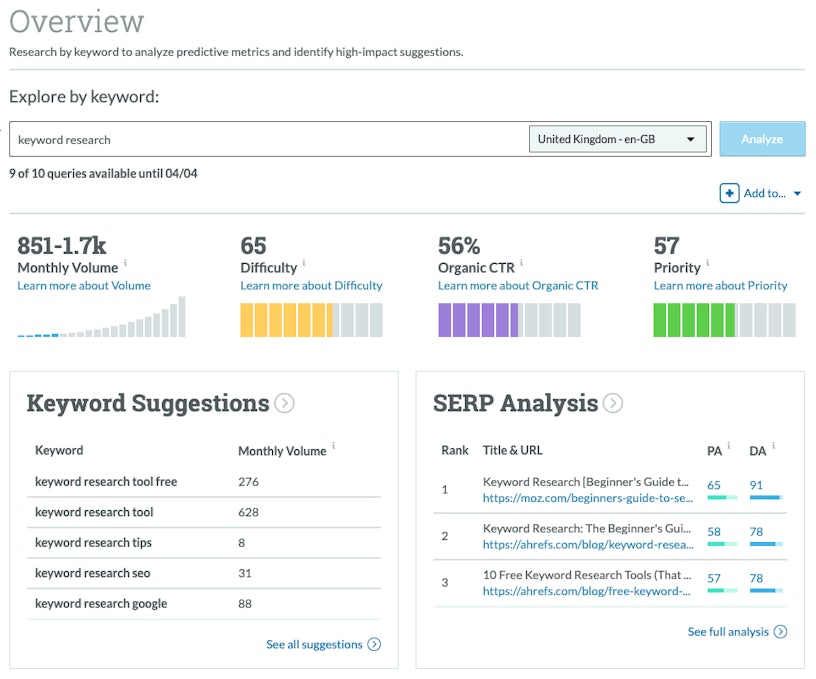Open the SERP Analysis arrow icon

click(613, 403)
